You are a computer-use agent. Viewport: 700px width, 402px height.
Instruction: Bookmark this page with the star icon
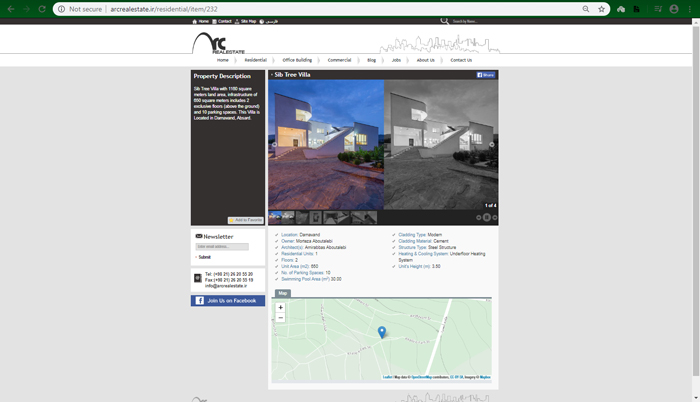pyautogui.click(x=601, y=9)
